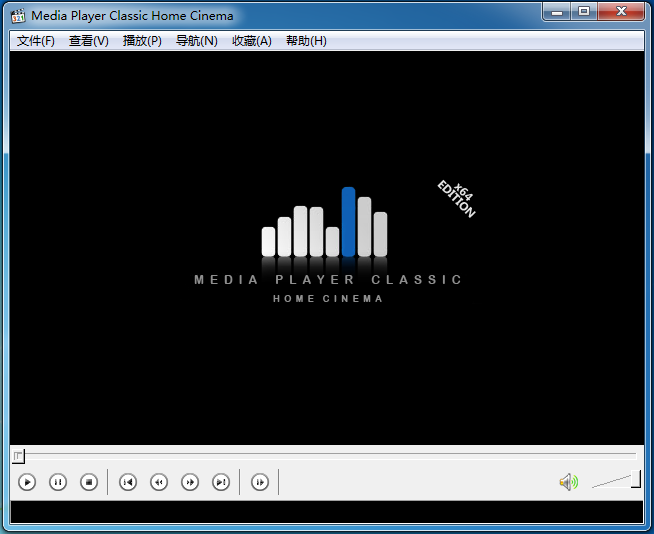Screen dimensions: 654x534
Task: Click the MPC-HC title bar app icon
Action: [x=18, y=16]
